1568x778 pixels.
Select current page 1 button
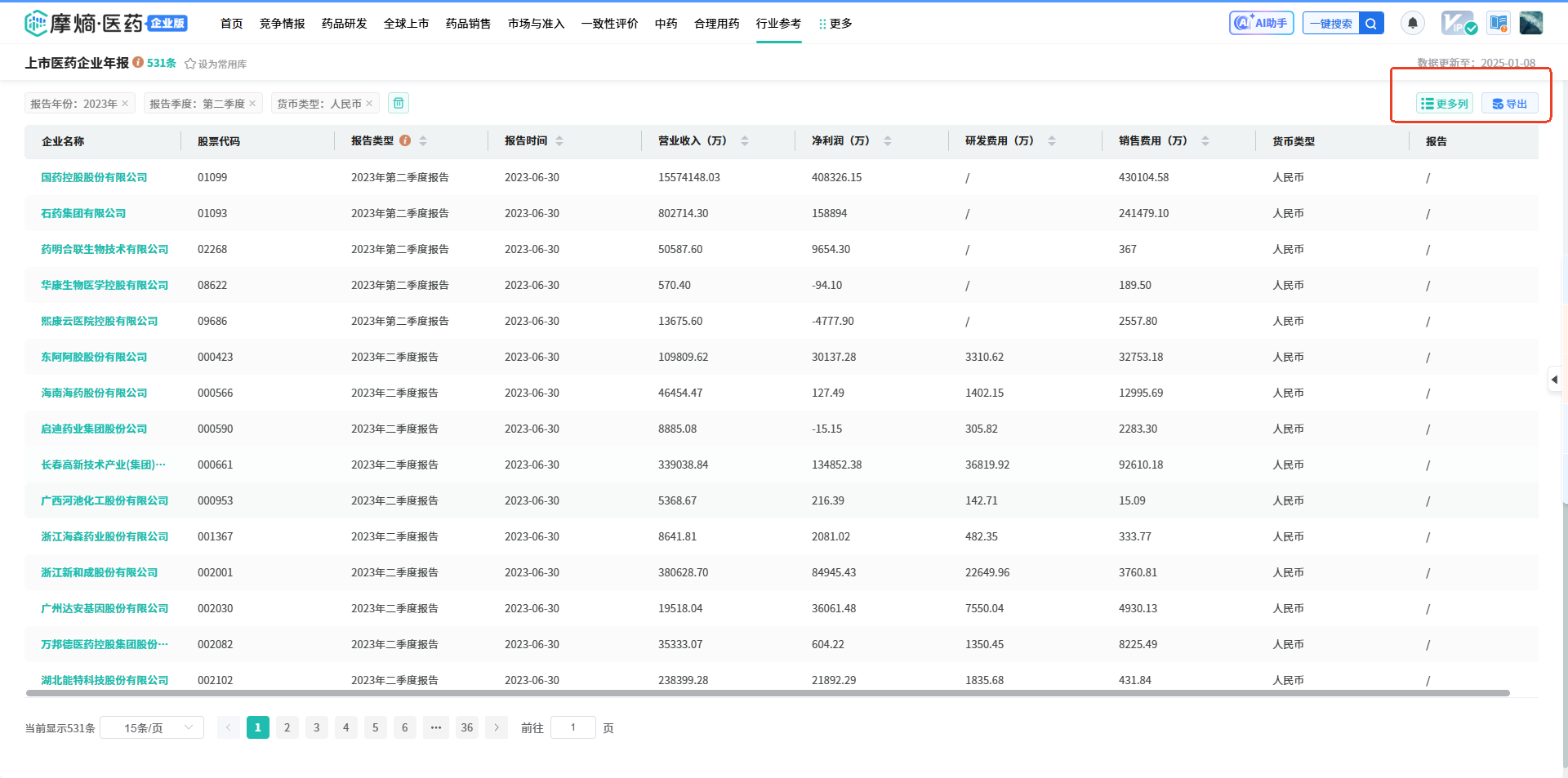point(258,727)
